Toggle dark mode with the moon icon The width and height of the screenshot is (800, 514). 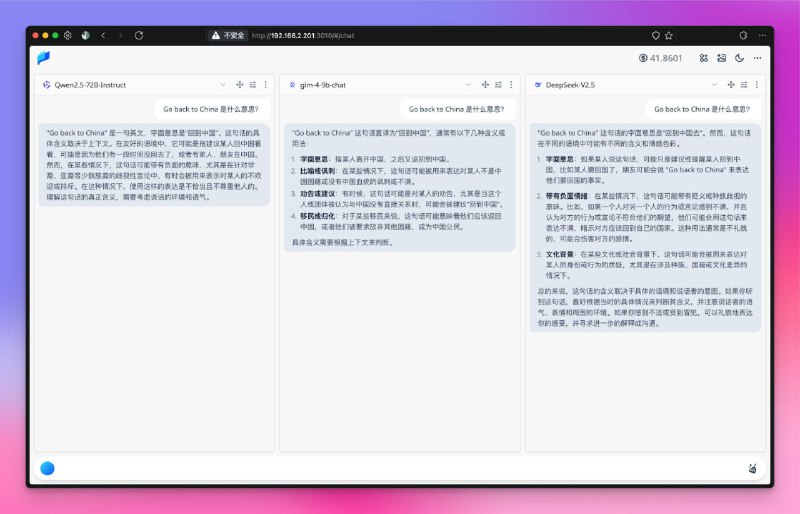(x=739, y=58)
